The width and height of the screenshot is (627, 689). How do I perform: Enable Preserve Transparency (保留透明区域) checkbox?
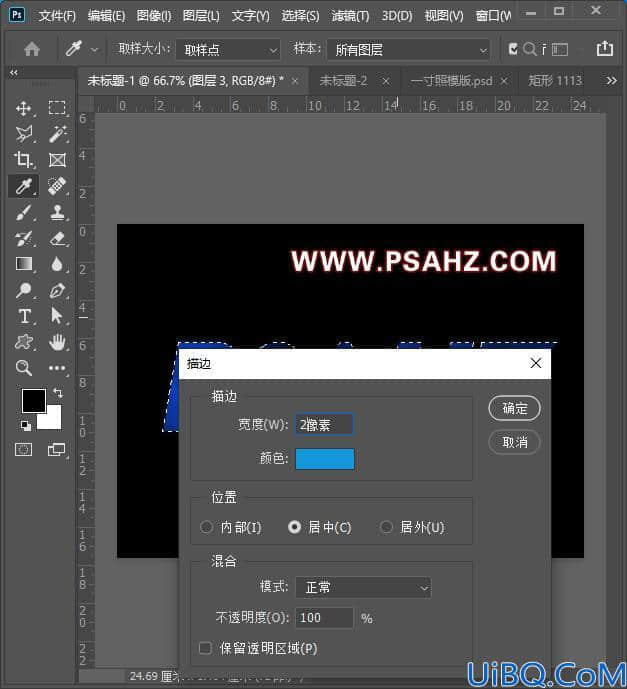pyautogui.click(x=205, y=648)
